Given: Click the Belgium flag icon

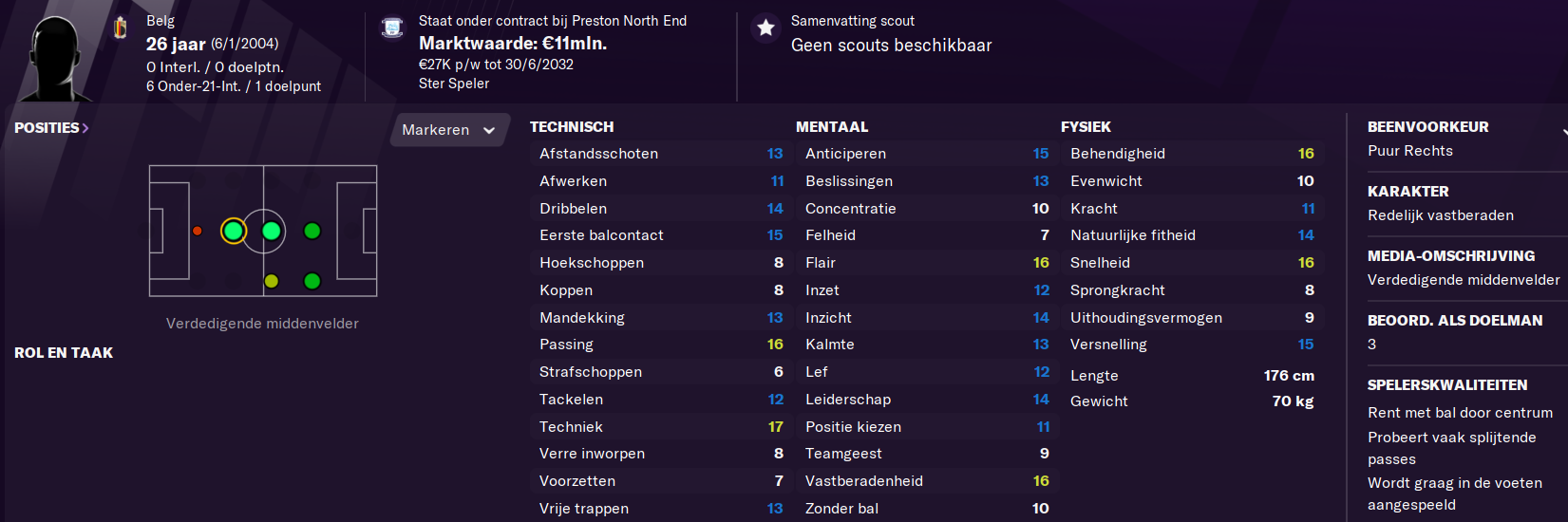Looking at the screenshot, I should coord(120,28).
